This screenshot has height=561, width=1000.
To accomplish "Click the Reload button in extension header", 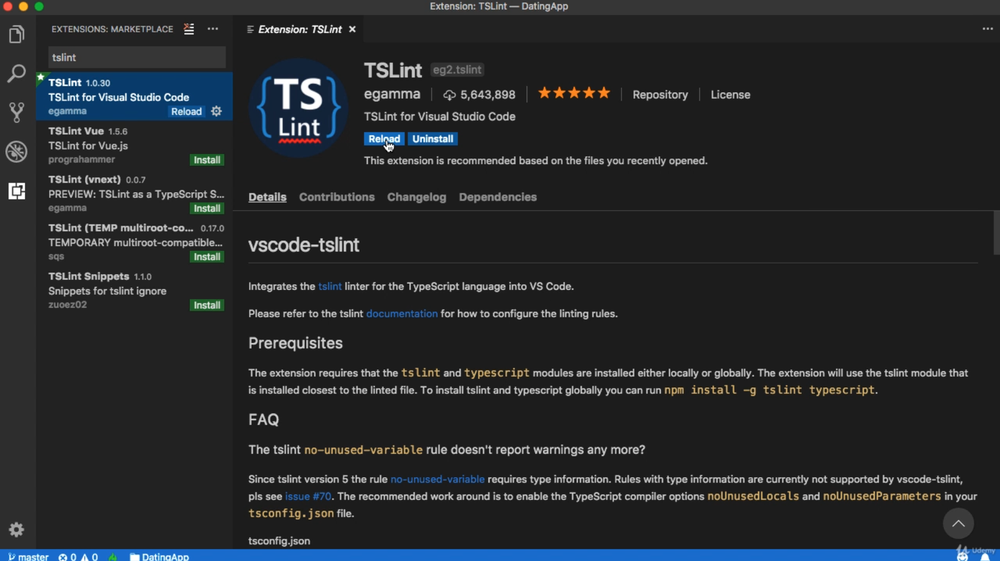I will coord(384,138).
